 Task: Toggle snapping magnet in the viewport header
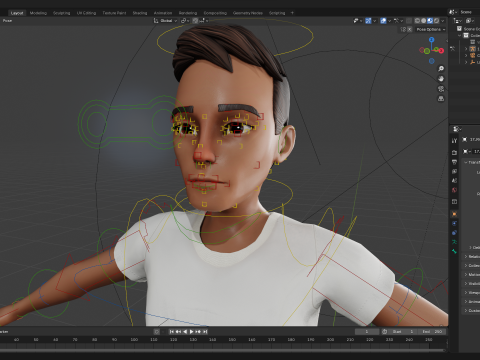(x=195, y=21)
